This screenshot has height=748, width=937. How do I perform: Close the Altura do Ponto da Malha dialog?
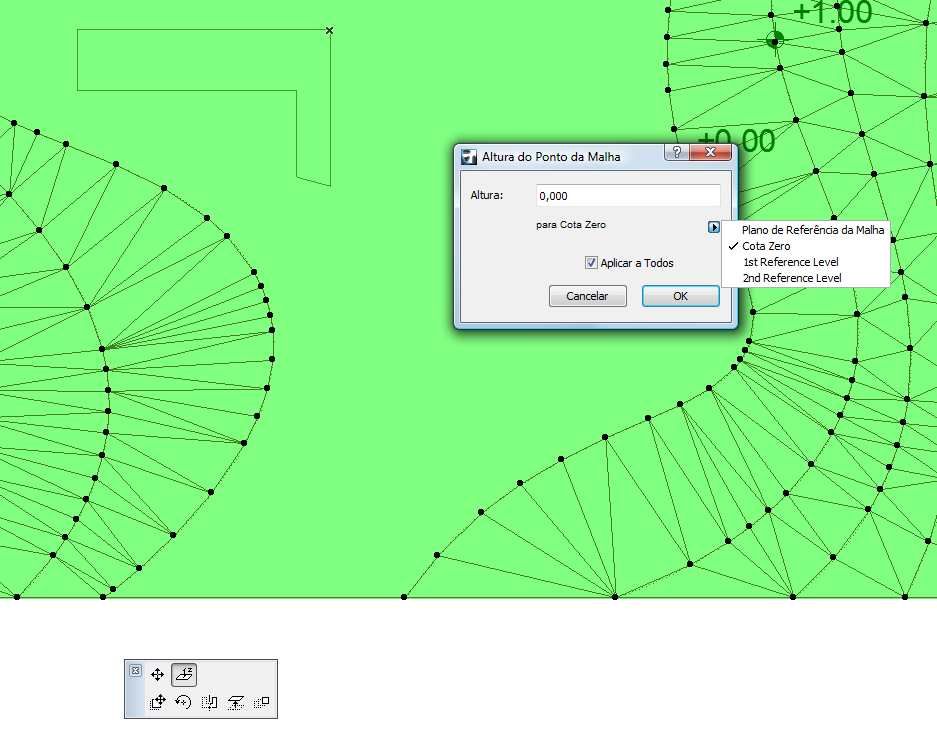(x=711, y=152)
